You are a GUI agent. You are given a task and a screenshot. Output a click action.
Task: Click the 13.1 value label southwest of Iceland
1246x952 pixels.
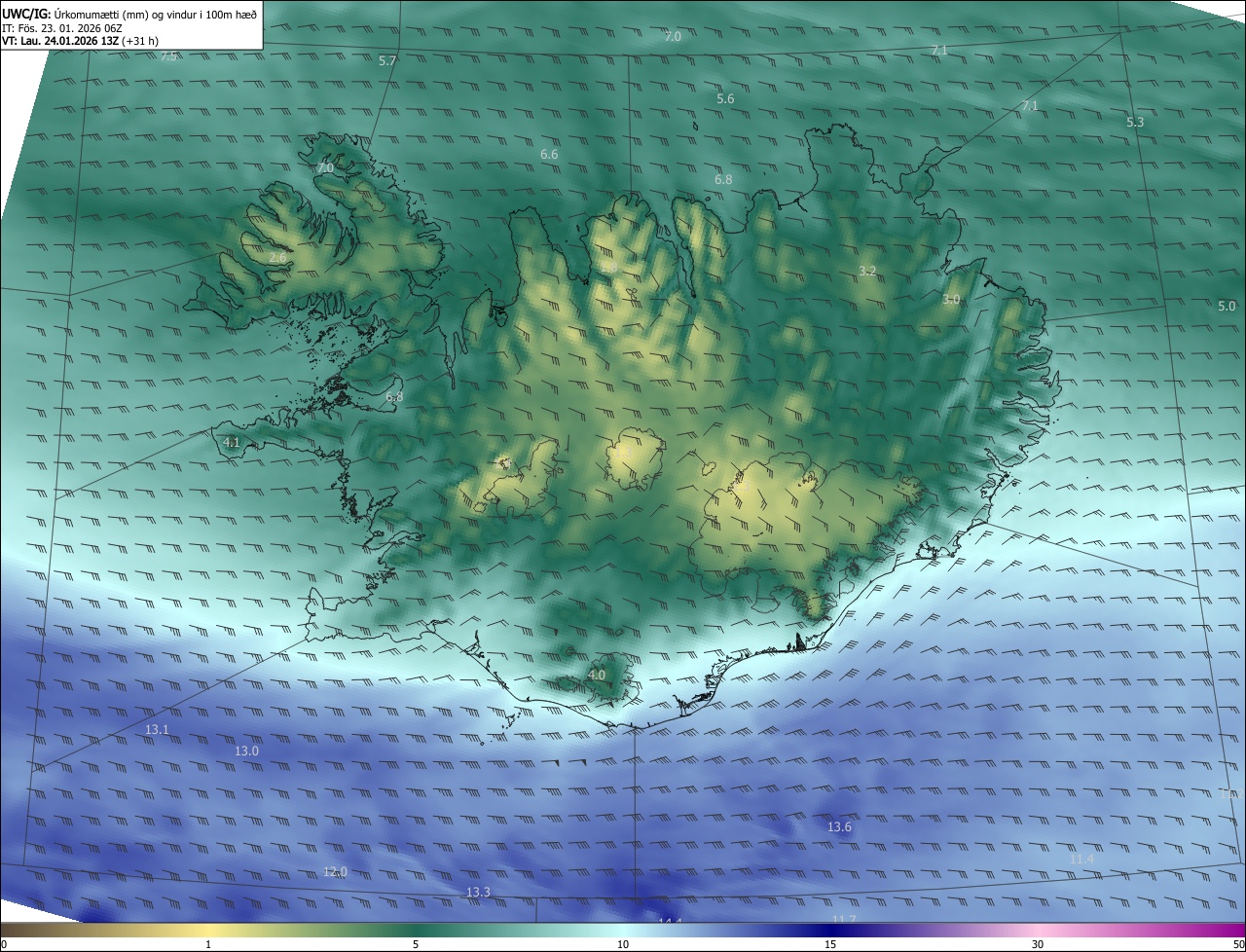tap(157, 730)
